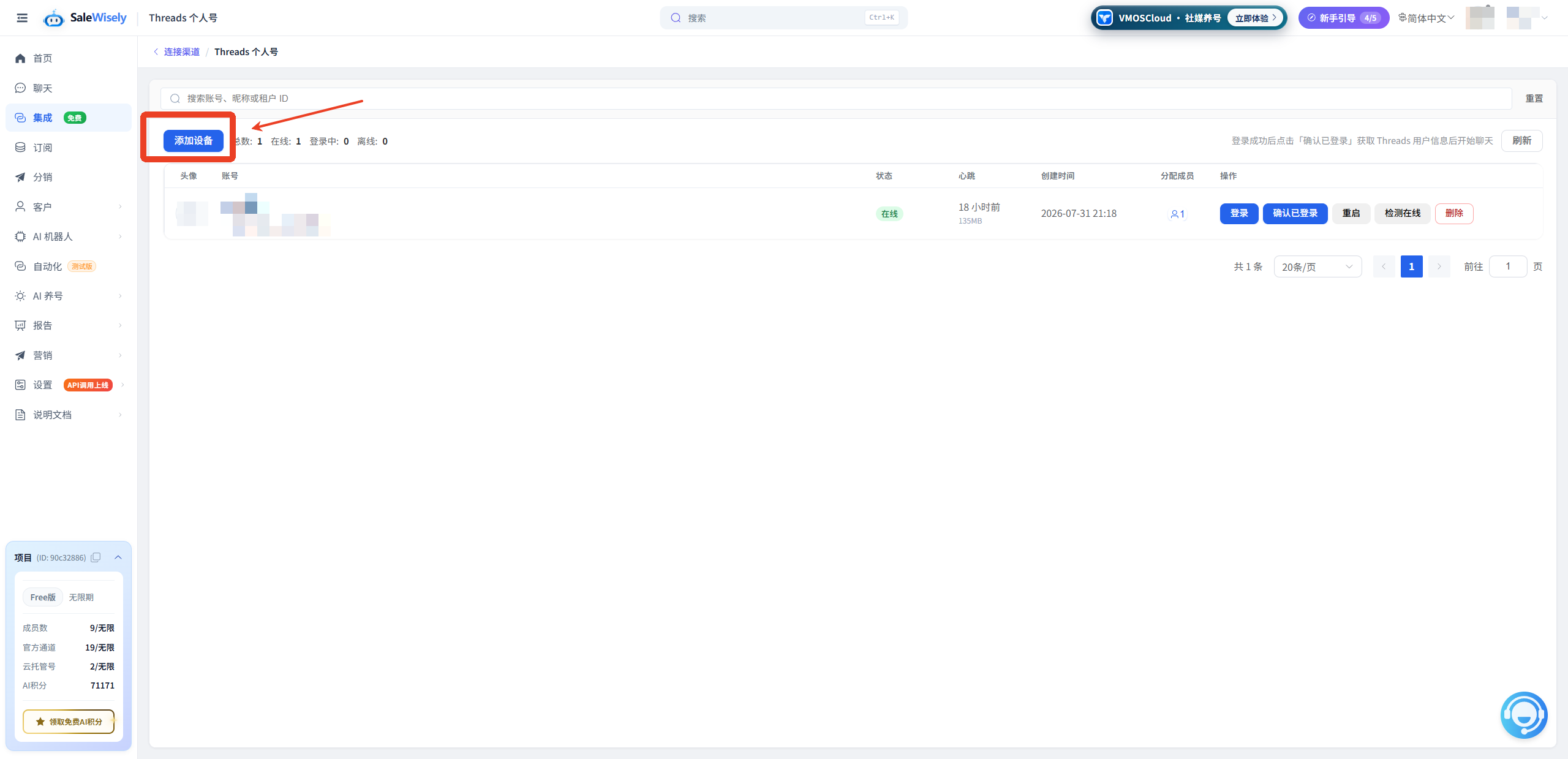This screenshot has height=759, width=1568.
Task: Click the 订阅 stack icon
Action: click(x=20, y=148)
